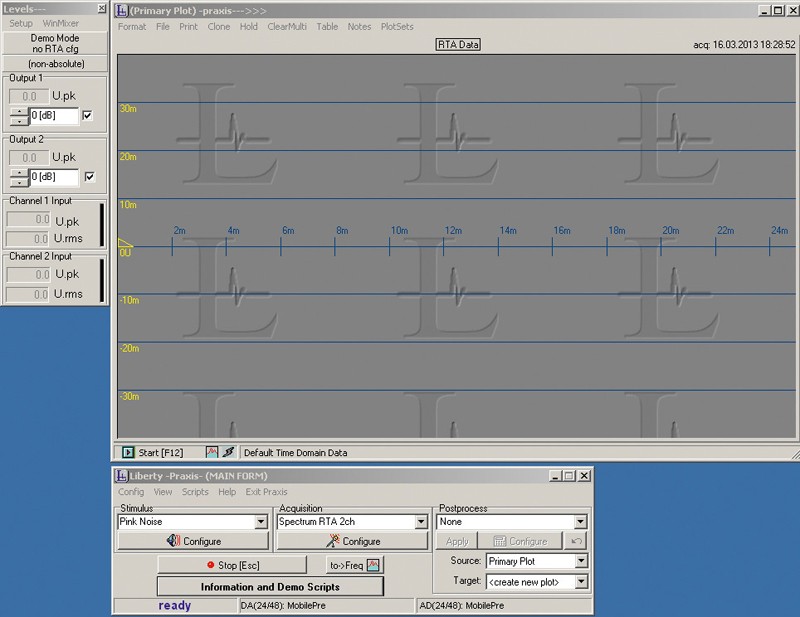The image size is (800, 617).
Task: Open the Help menu
Action: 227,492
